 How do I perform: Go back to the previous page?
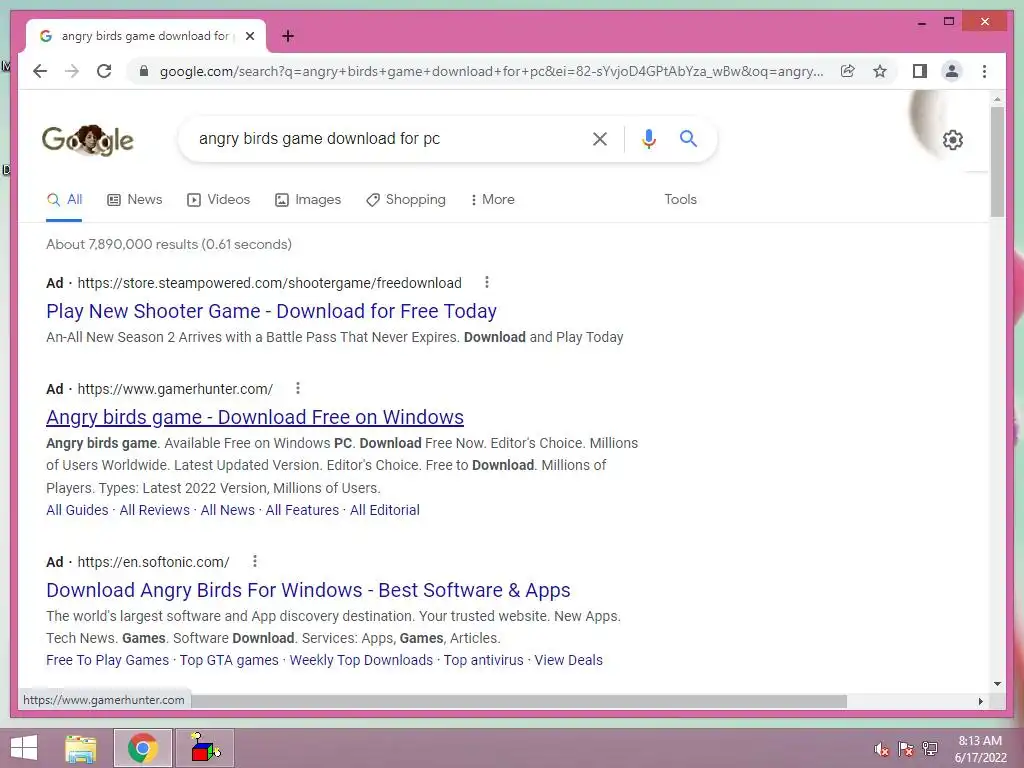pos(40,71)
